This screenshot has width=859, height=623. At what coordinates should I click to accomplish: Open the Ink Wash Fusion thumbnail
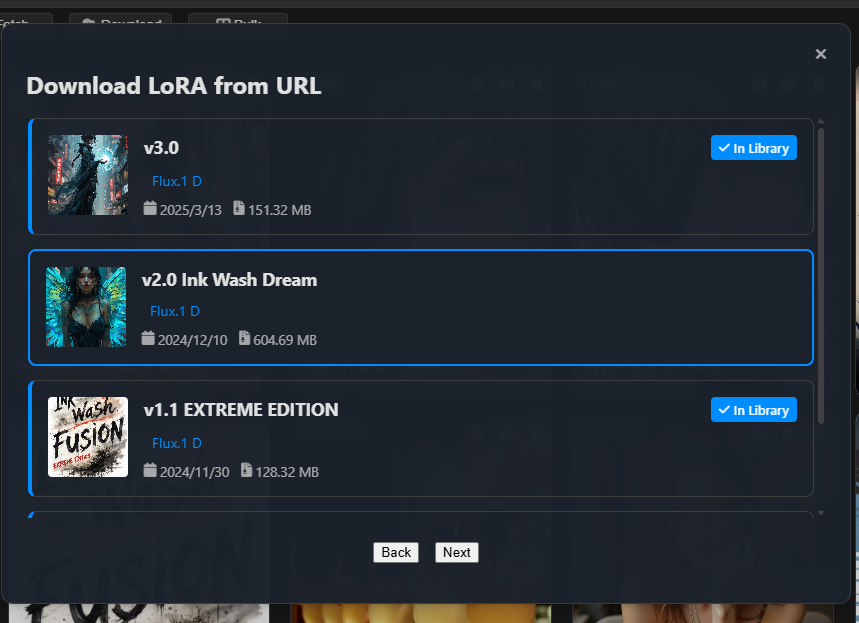click(x=88, y=437)
